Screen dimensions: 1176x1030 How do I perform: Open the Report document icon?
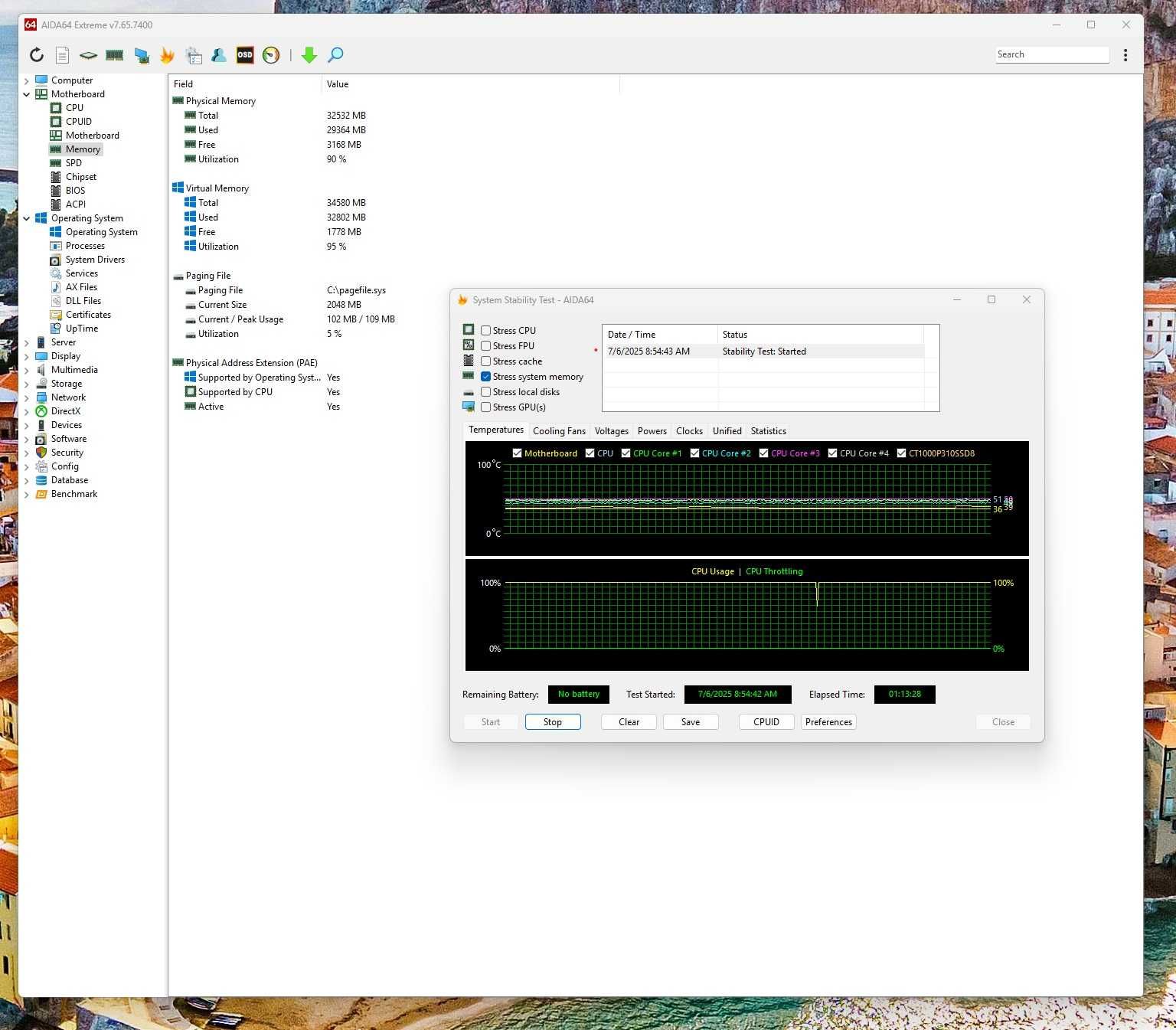point(63,55)
